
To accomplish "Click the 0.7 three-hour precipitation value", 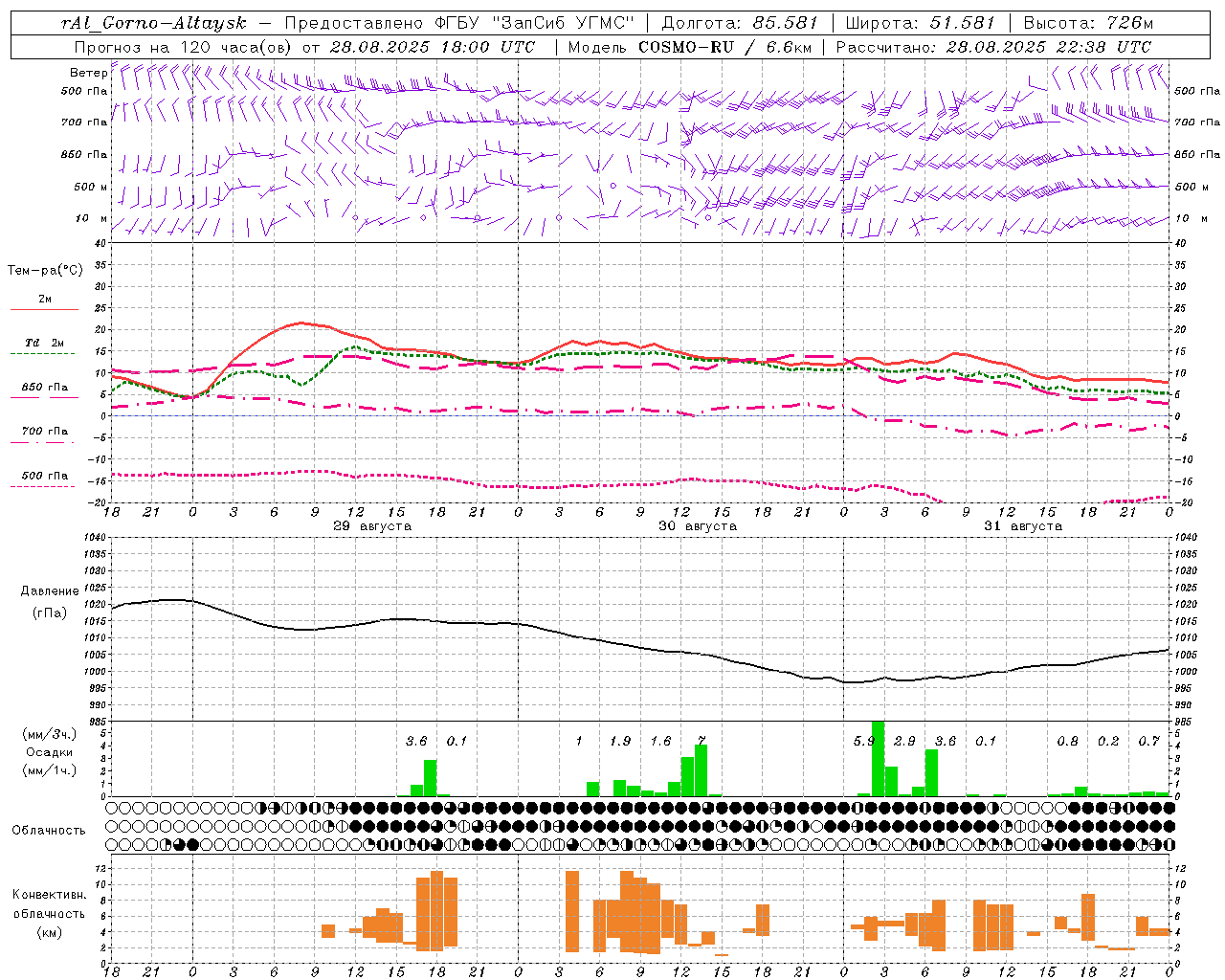I will [1148, 741].
